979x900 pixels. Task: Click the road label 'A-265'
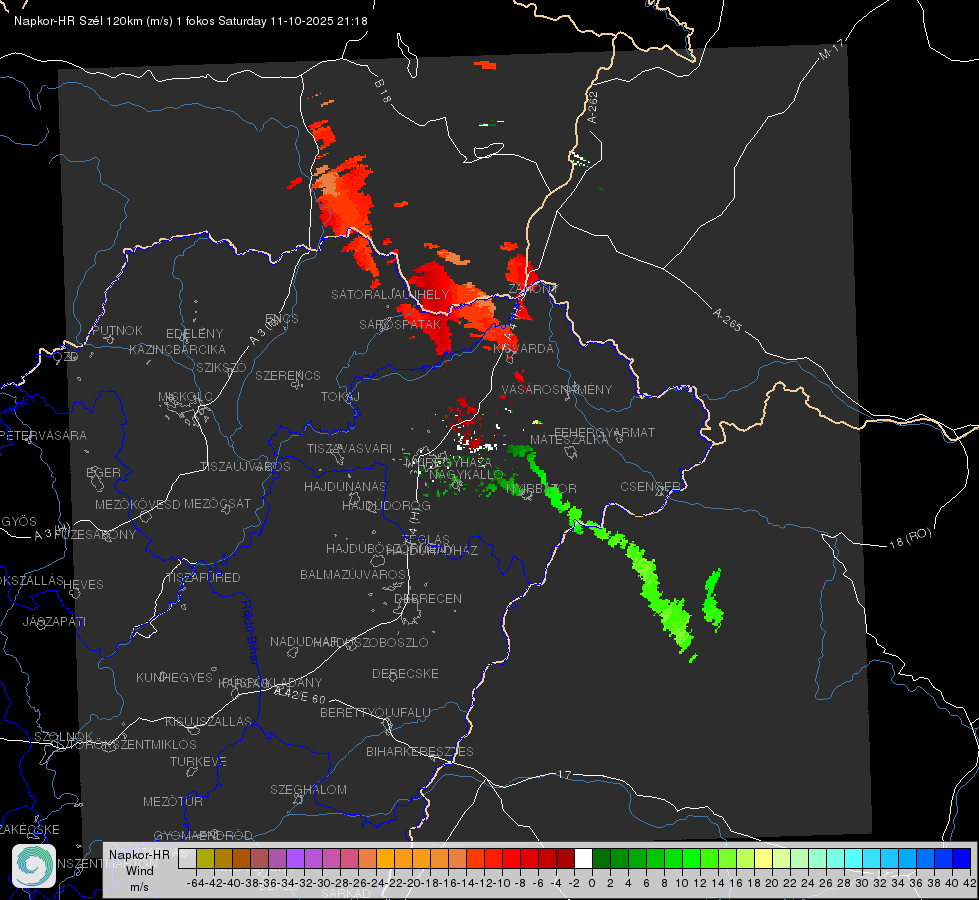(x=727, y=320)
